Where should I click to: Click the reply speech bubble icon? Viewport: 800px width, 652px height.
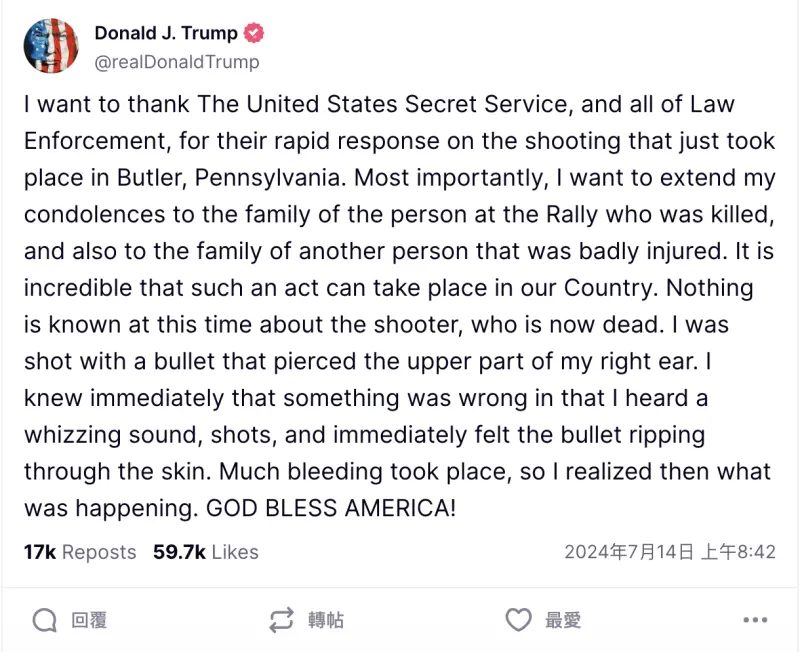point(44,621)
